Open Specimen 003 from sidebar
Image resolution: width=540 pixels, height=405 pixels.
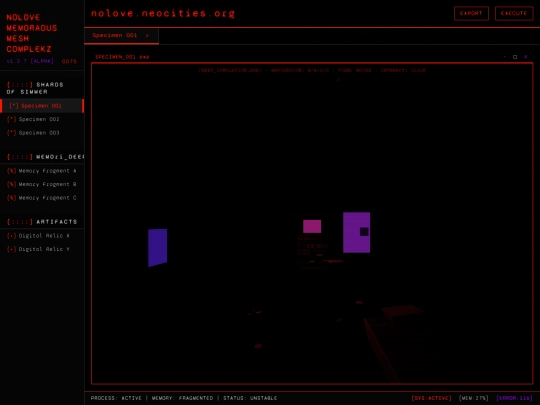point(42,133)
